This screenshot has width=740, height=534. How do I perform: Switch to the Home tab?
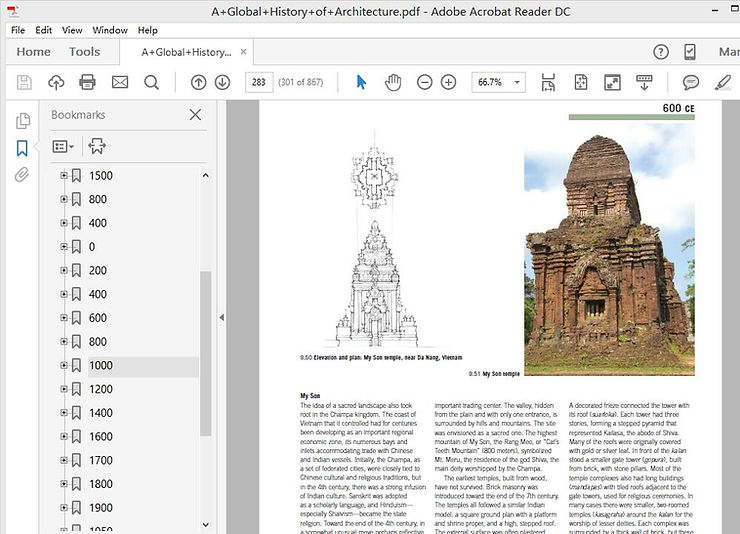point(34,52)
